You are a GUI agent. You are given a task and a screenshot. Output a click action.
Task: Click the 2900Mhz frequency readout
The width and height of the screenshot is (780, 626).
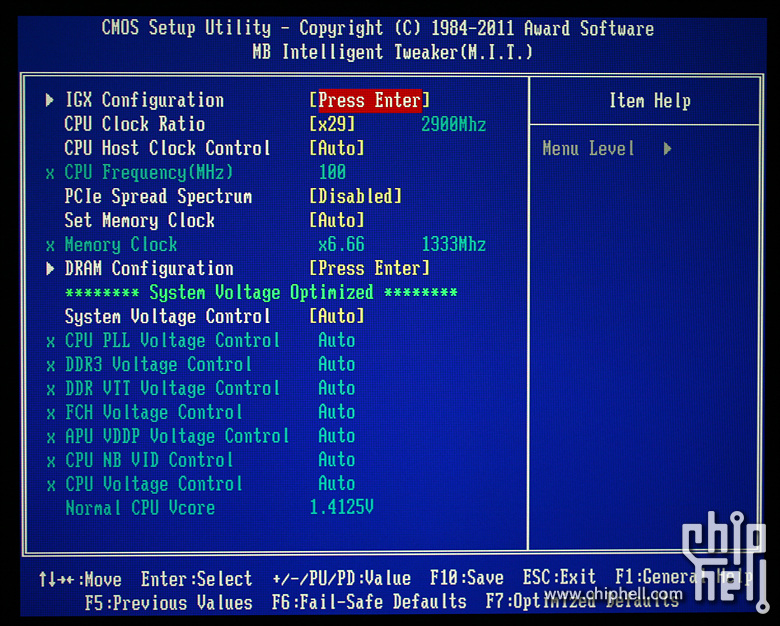click(453, 124)
